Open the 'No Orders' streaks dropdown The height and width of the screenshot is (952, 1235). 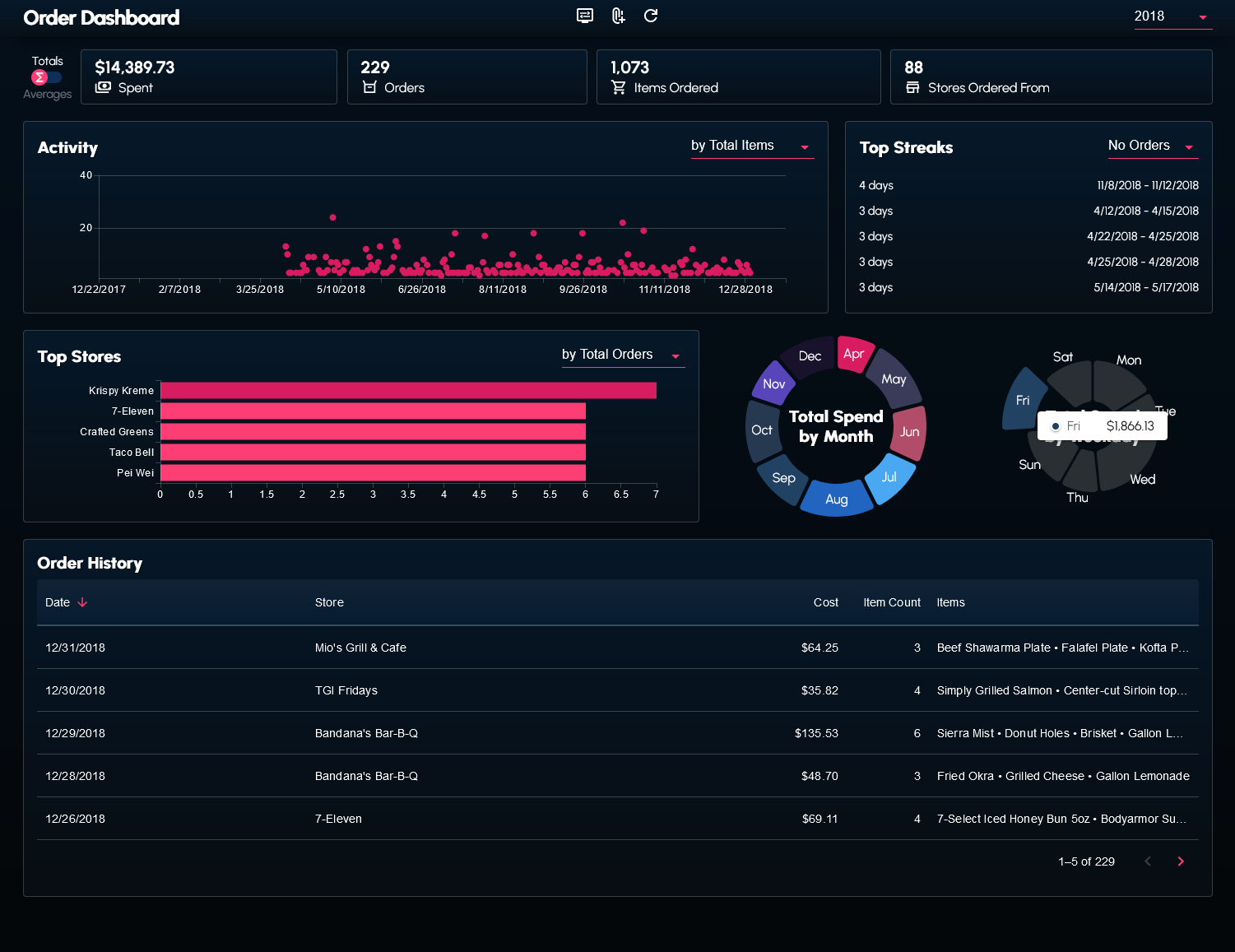coord(1152,146)
